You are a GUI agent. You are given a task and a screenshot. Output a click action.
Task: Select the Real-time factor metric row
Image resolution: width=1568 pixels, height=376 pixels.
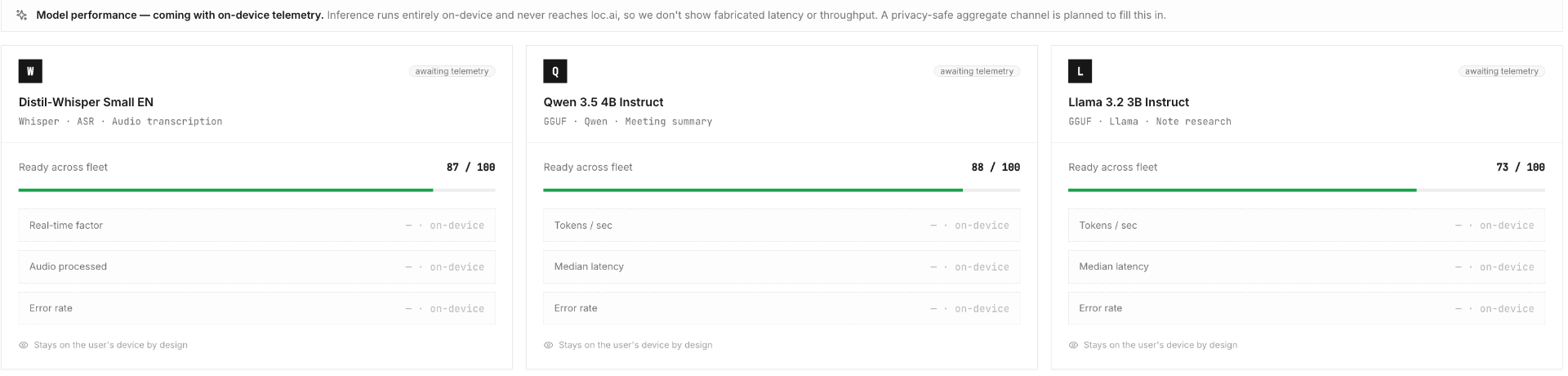(x=256, y=226)
